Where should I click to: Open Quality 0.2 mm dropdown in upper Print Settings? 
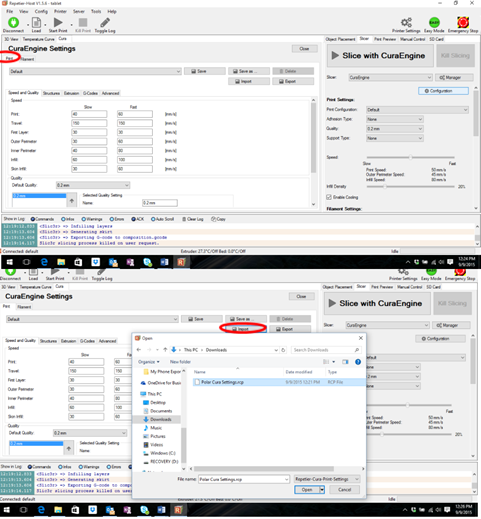[x=395, y=129]
